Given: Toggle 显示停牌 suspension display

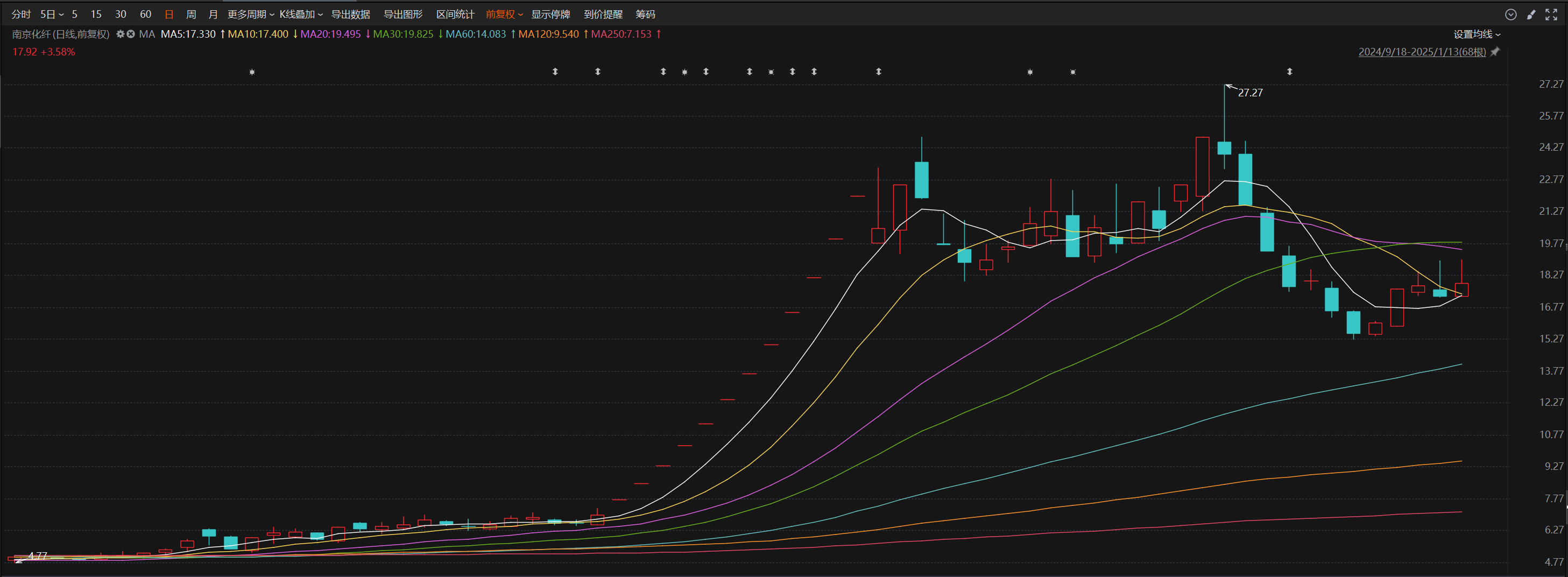Looking at the screenshot, I should 551,14.
